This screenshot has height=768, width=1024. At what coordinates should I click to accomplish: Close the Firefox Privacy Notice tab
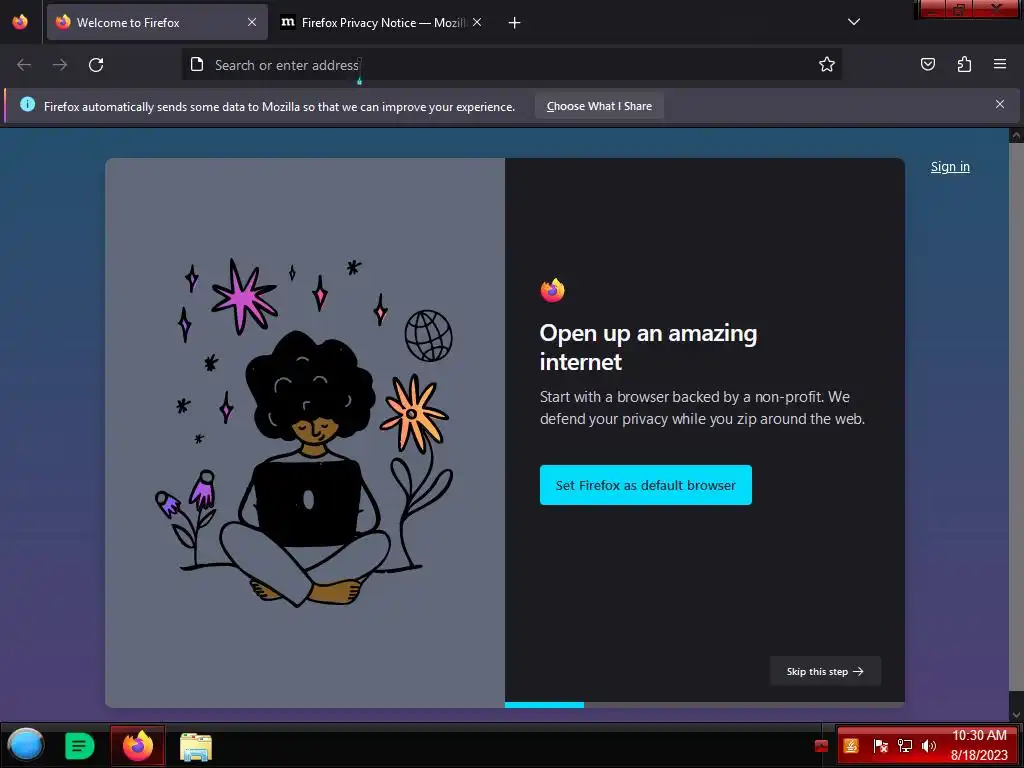(x=477, y=22)
